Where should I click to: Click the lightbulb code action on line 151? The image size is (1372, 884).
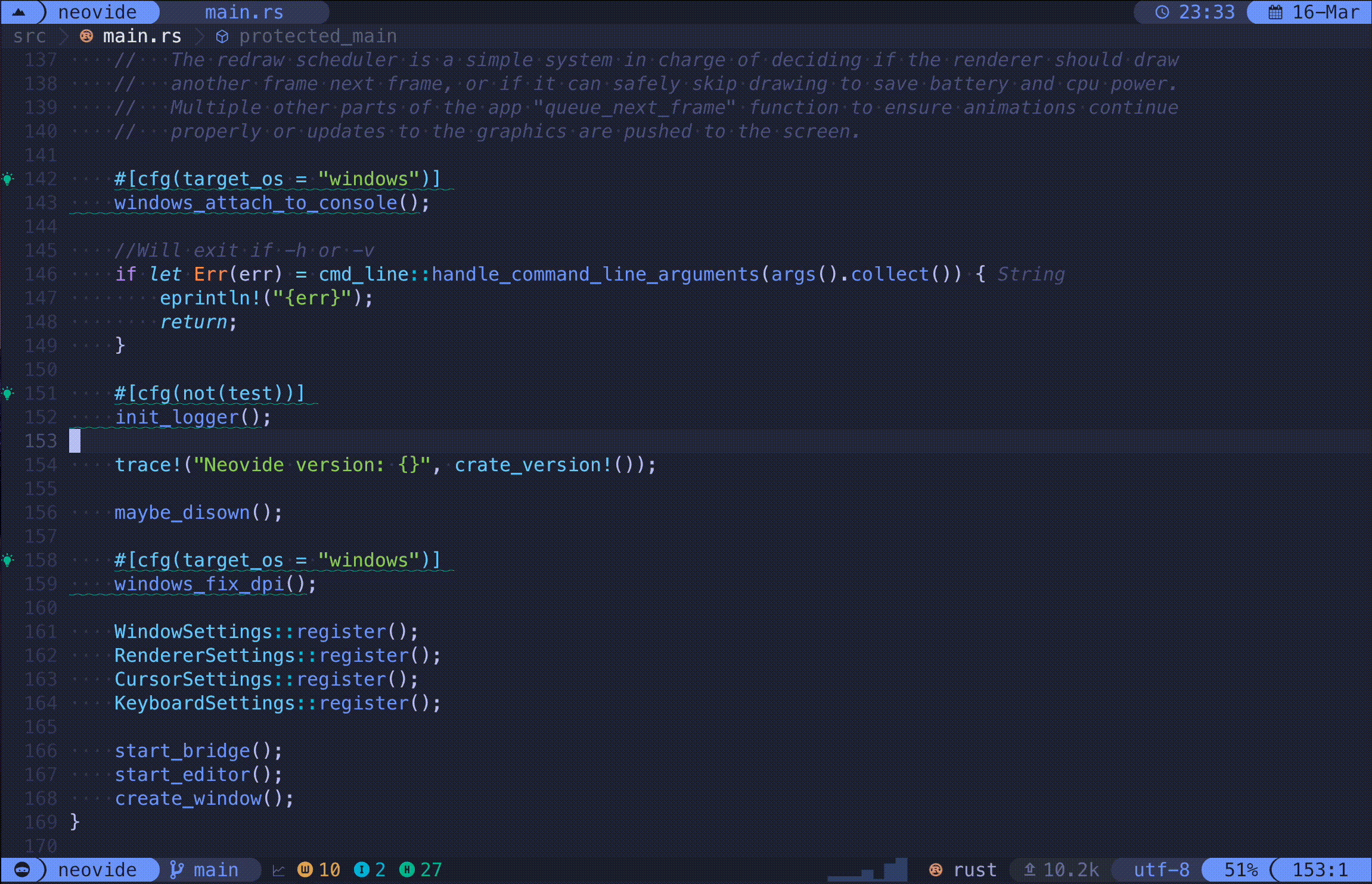pyautogui.click(x=8, y=393)
